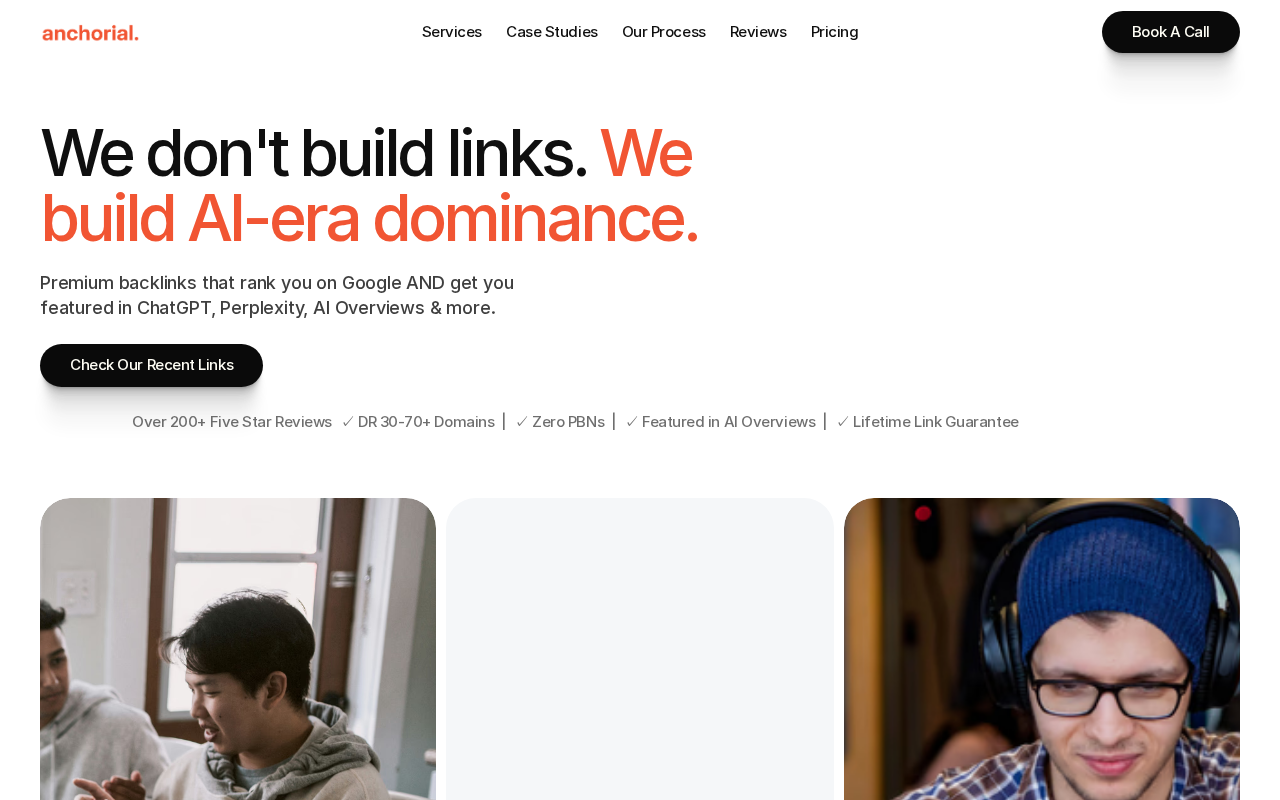The image size is (1280, 800).
Task: Open Our Process nav link
Action: coord(664,32)
